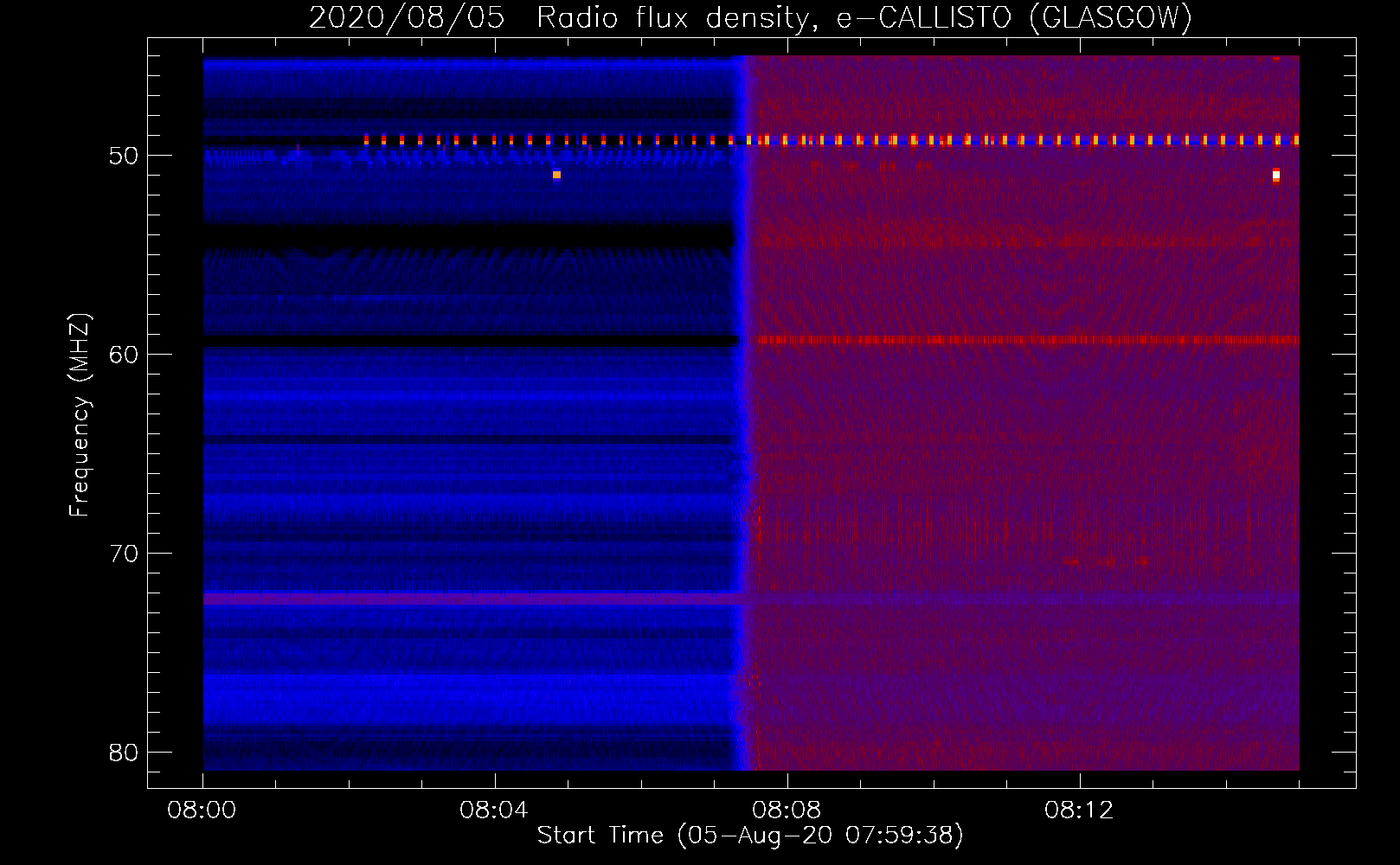1400x865 pixels.
Task: Click the Start Time axis label
Action: point(750,835)
